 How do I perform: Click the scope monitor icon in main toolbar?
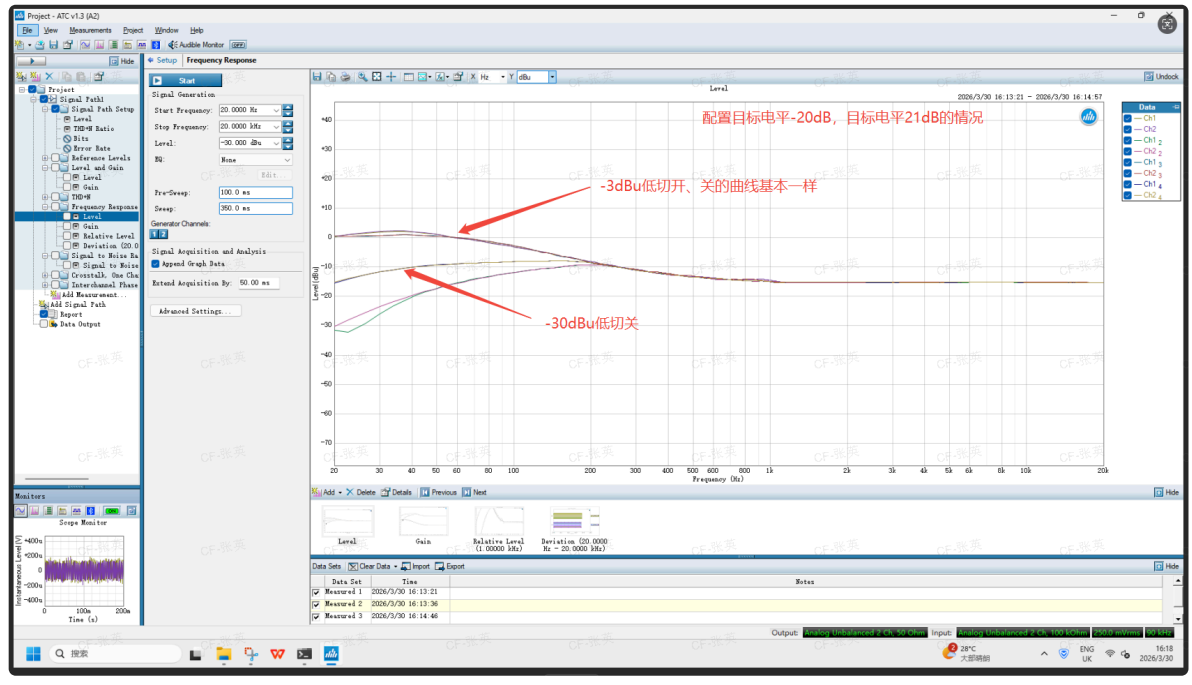pyautogui.click(x=85, y=45)
